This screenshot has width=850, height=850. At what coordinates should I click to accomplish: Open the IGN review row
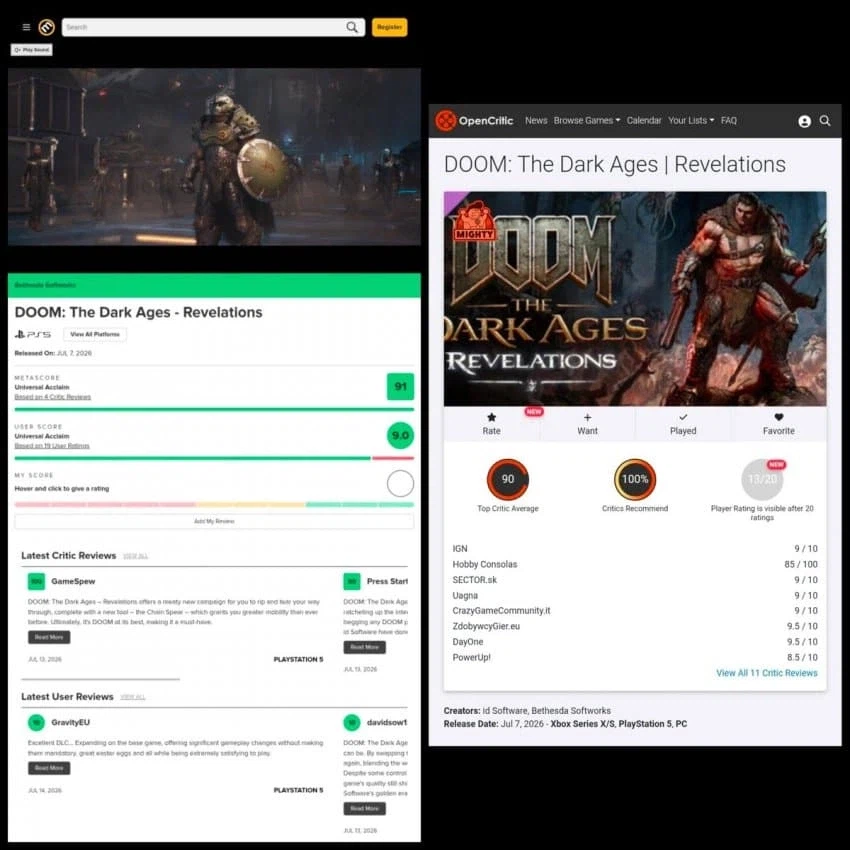pyautogui.click(x=635, y=549)
